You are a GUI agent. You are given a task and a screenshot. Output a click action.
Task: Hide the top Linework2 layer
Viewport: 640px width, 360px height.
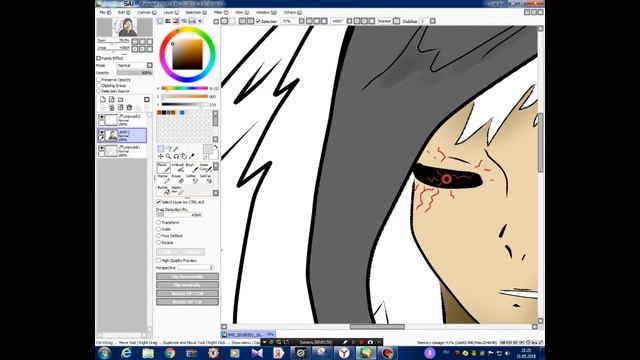tap(101, 117)
